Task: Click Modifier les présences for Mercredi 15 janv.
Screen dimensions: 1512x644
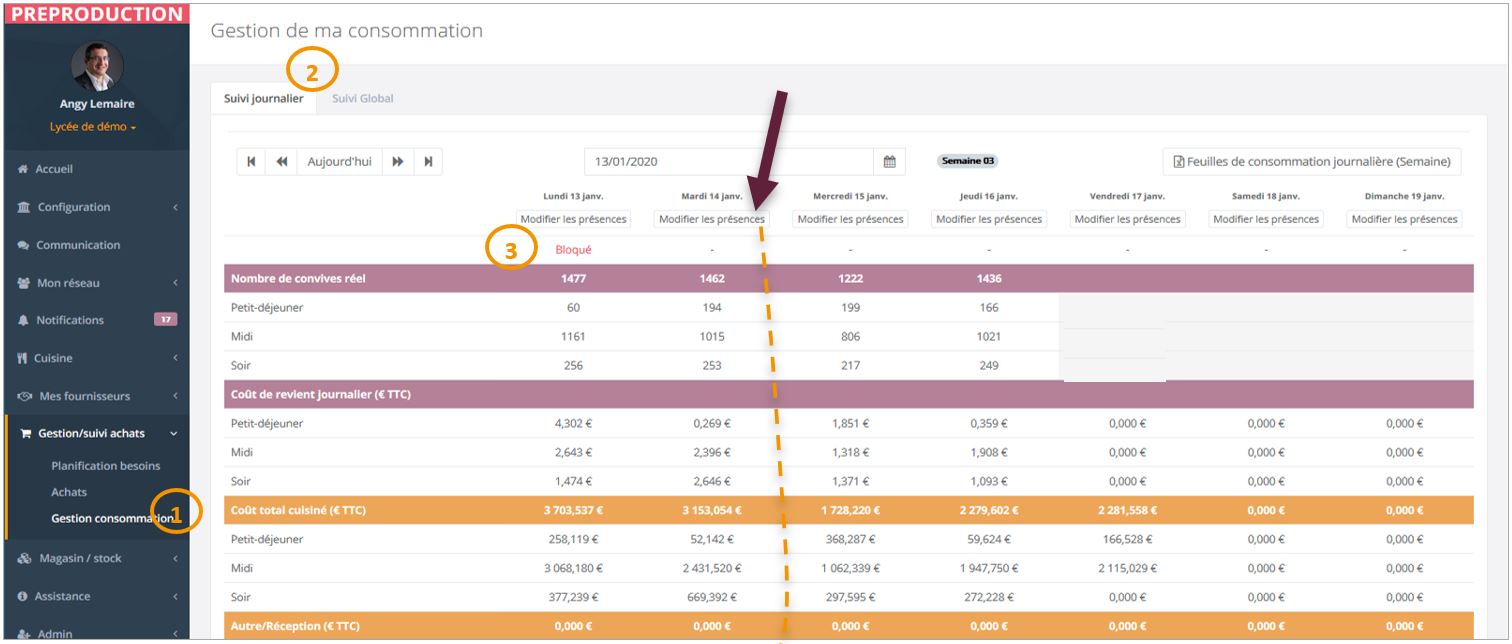Action: [x=850, y=219]
